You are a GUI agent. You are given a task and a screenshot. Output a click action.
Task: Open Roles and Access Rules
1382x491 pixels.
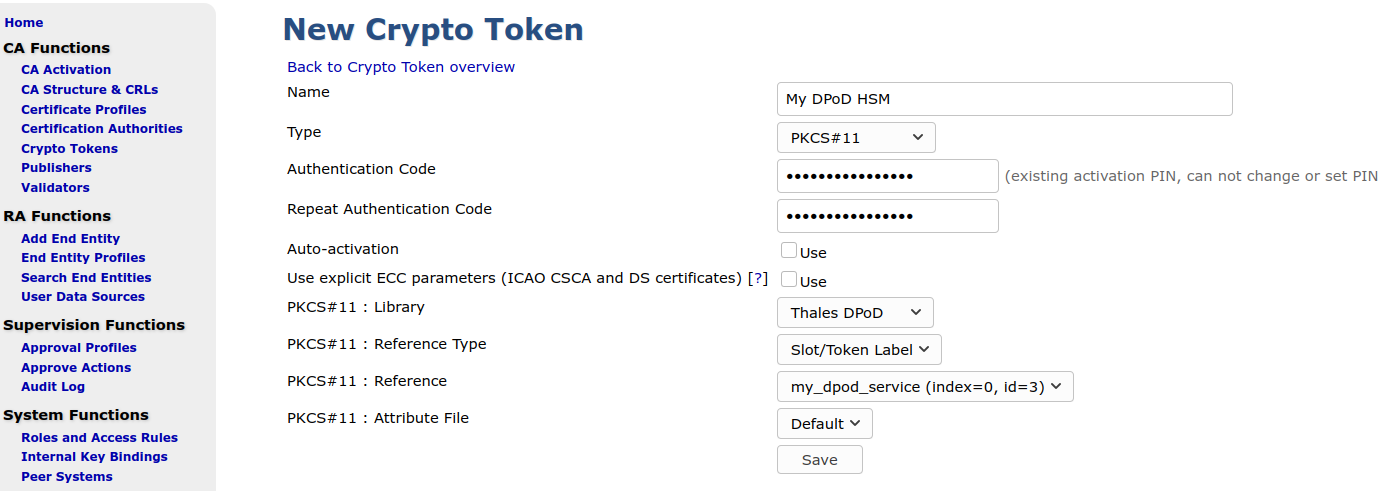[99, 438]
